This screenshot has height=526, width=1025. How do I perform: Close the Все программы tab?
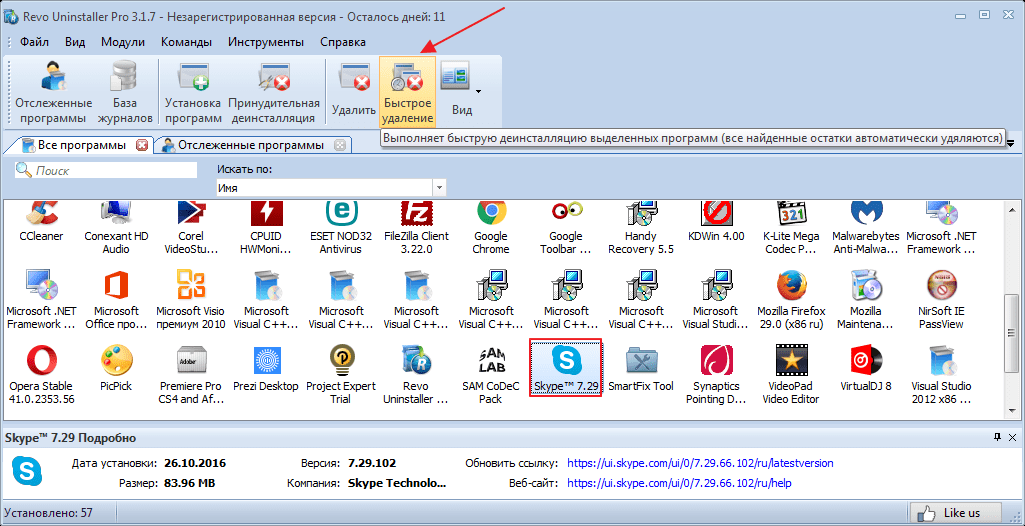coord(142,145)
